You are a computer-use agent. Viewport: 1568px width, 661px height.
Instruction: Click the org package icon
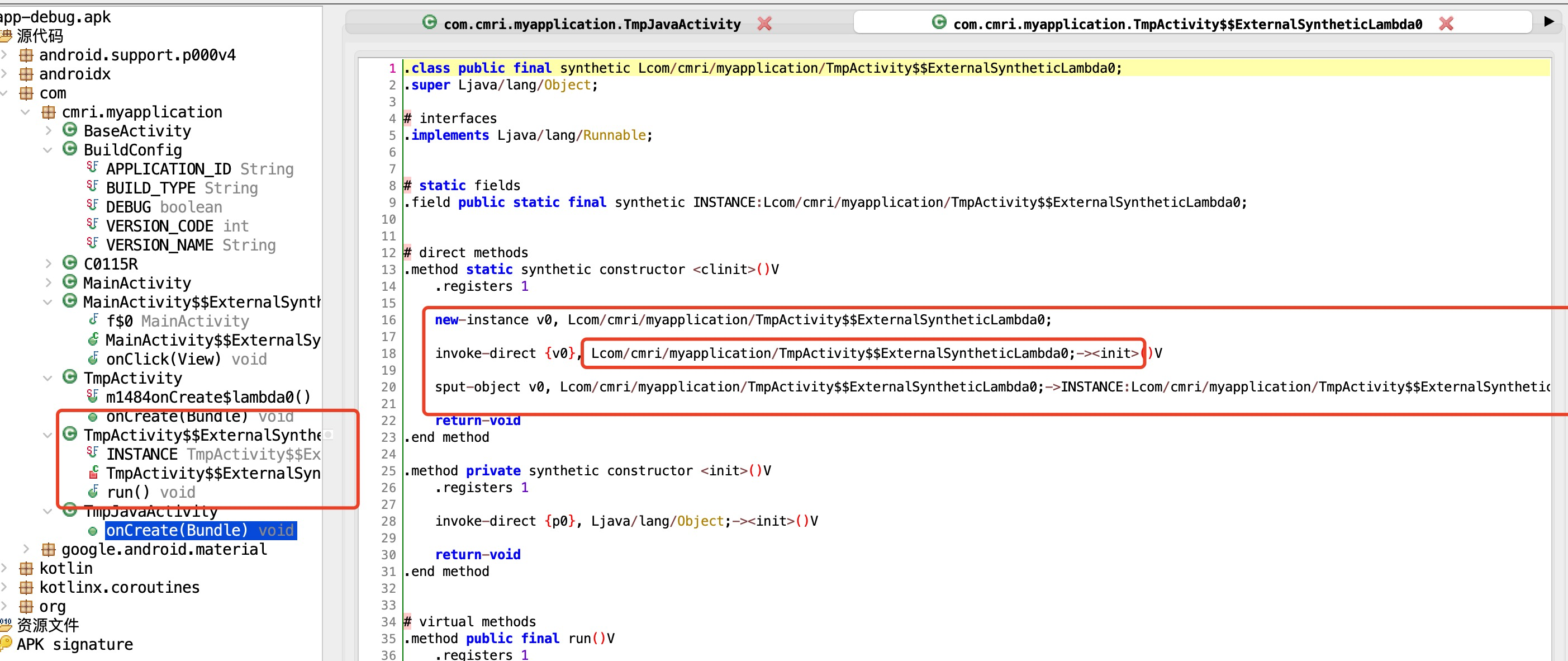click(x=26, y=607)
